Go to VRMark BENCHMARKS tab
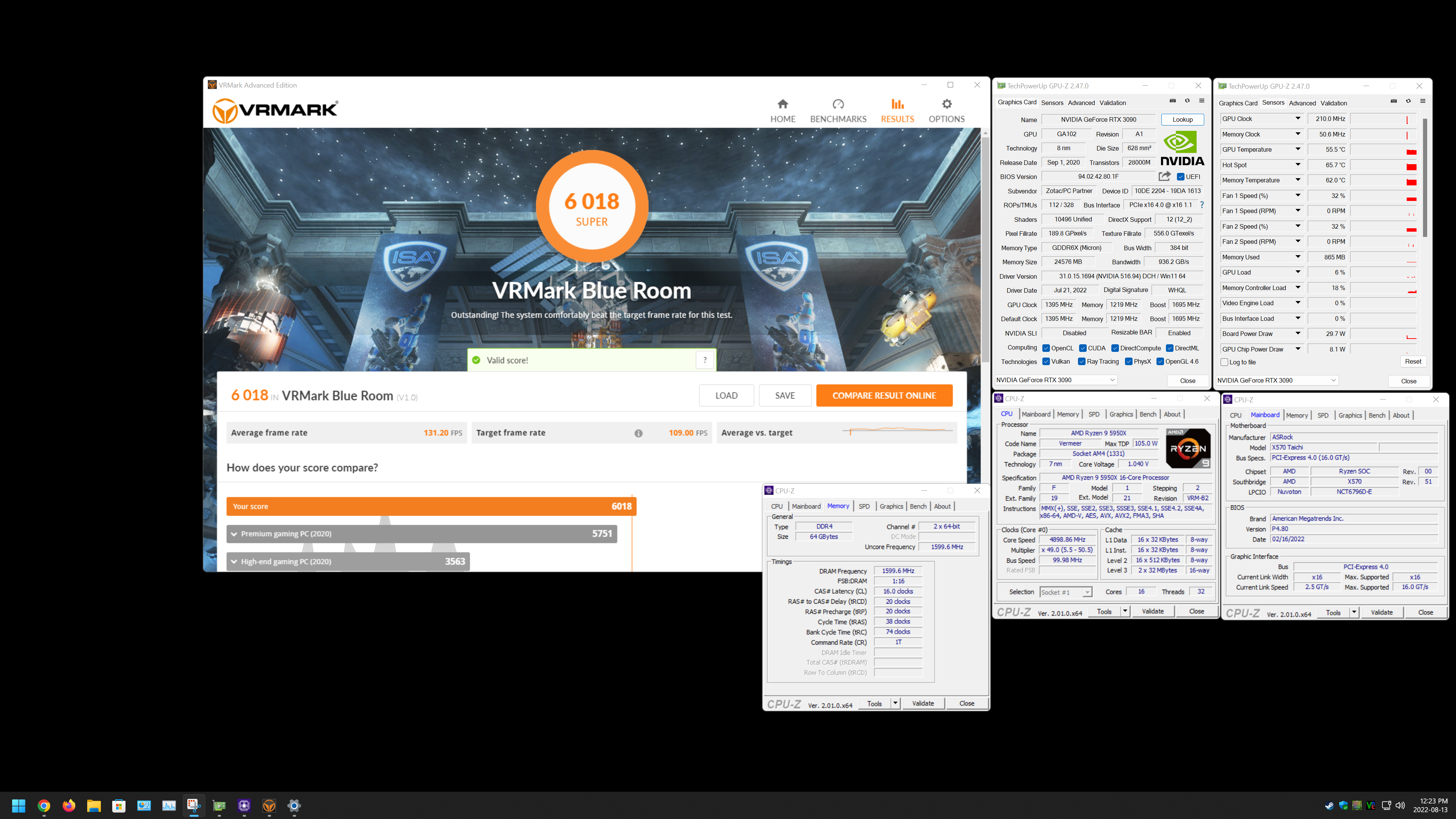 838,111
